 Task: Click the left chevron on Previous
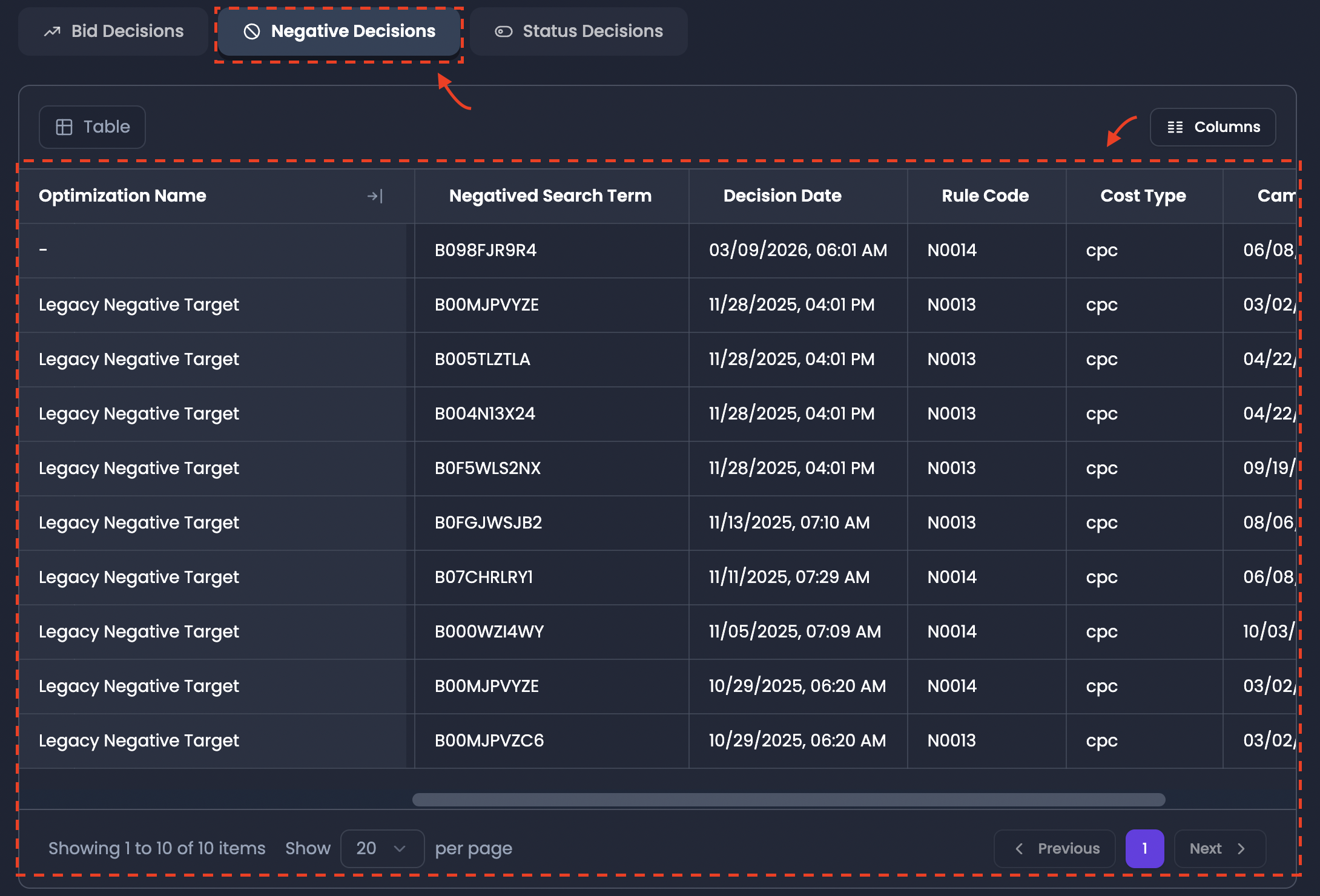click(1019, 849)
